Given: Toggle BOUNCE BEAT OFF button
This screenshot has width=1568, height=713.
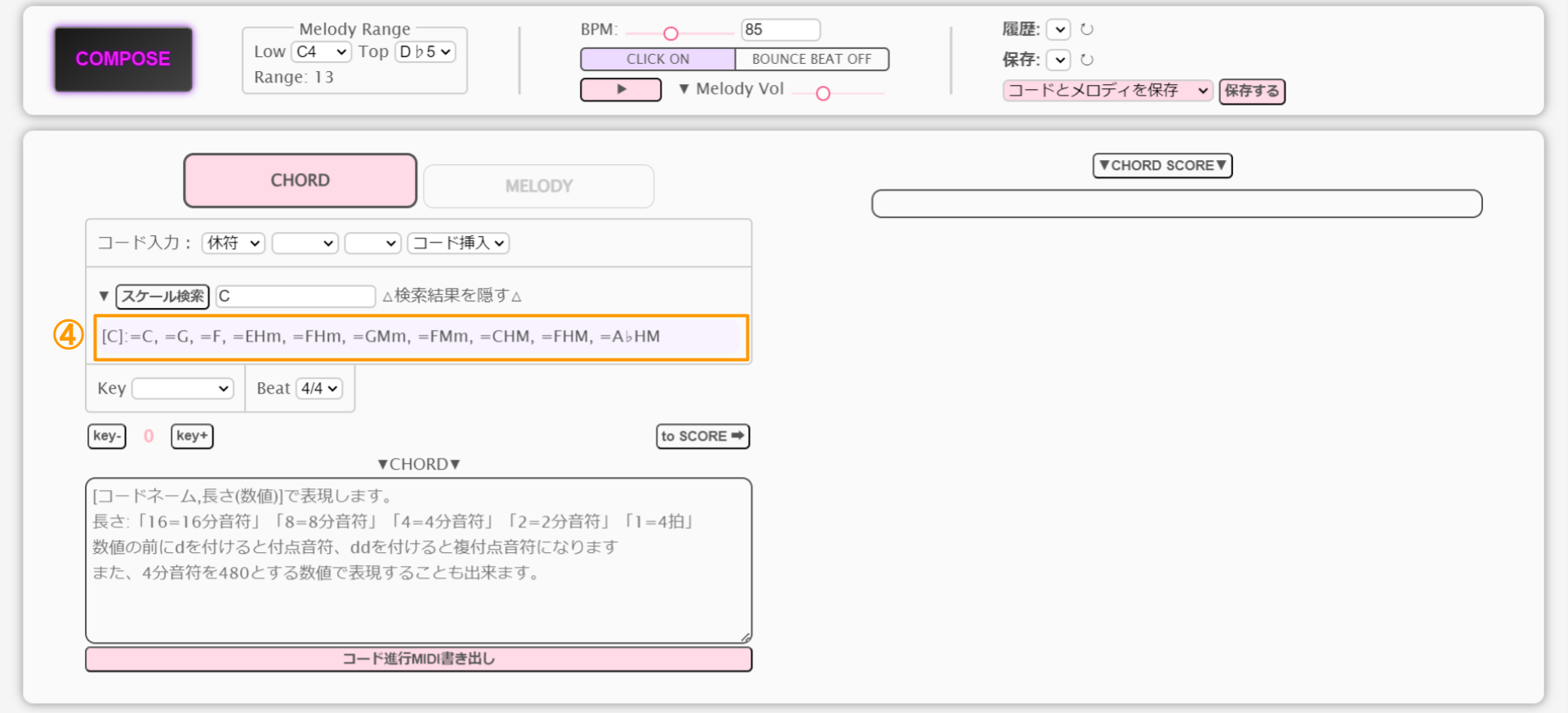Looking at the screenshot, I should pyautogui.click(x=812, y=59).
